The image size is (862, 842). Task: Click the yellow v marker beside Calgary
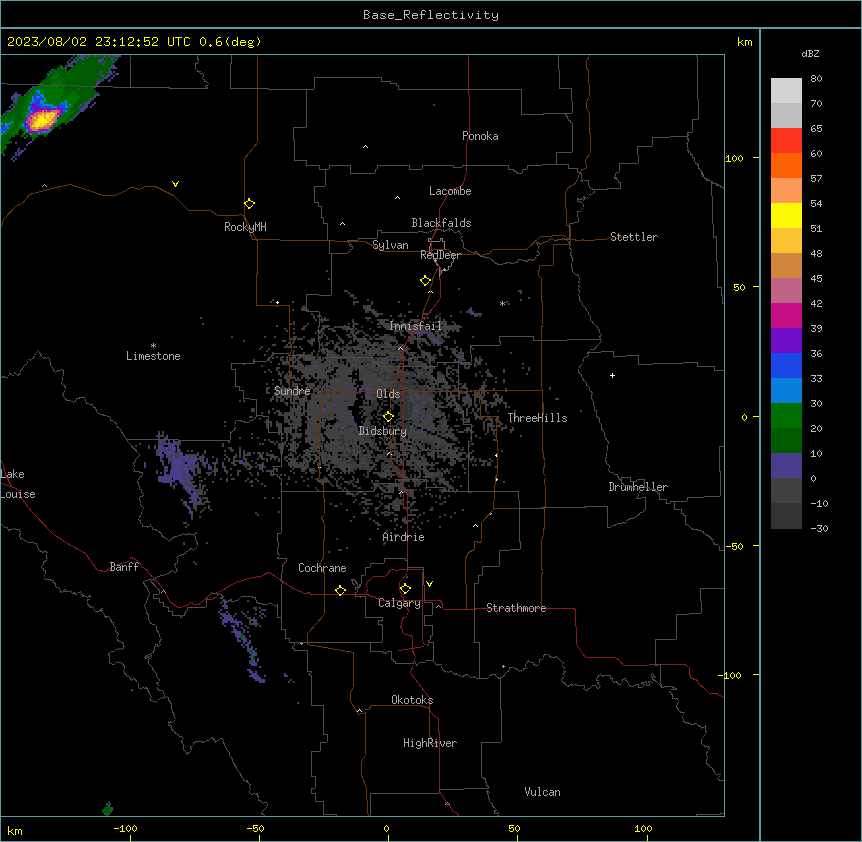(x=429, y=584)
